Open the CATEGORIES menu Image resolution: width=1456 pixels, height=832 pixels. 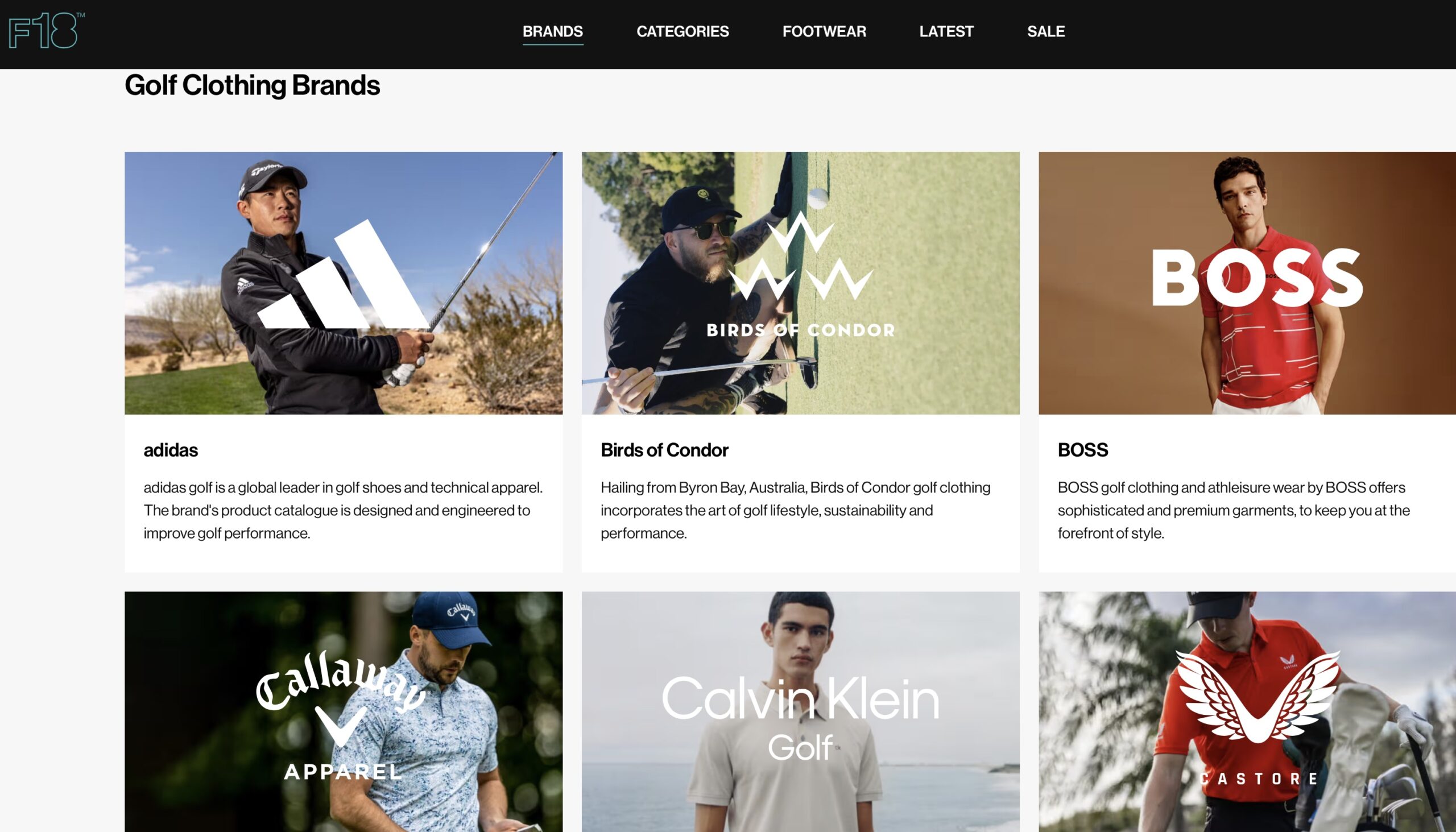(x=682, y=31)
